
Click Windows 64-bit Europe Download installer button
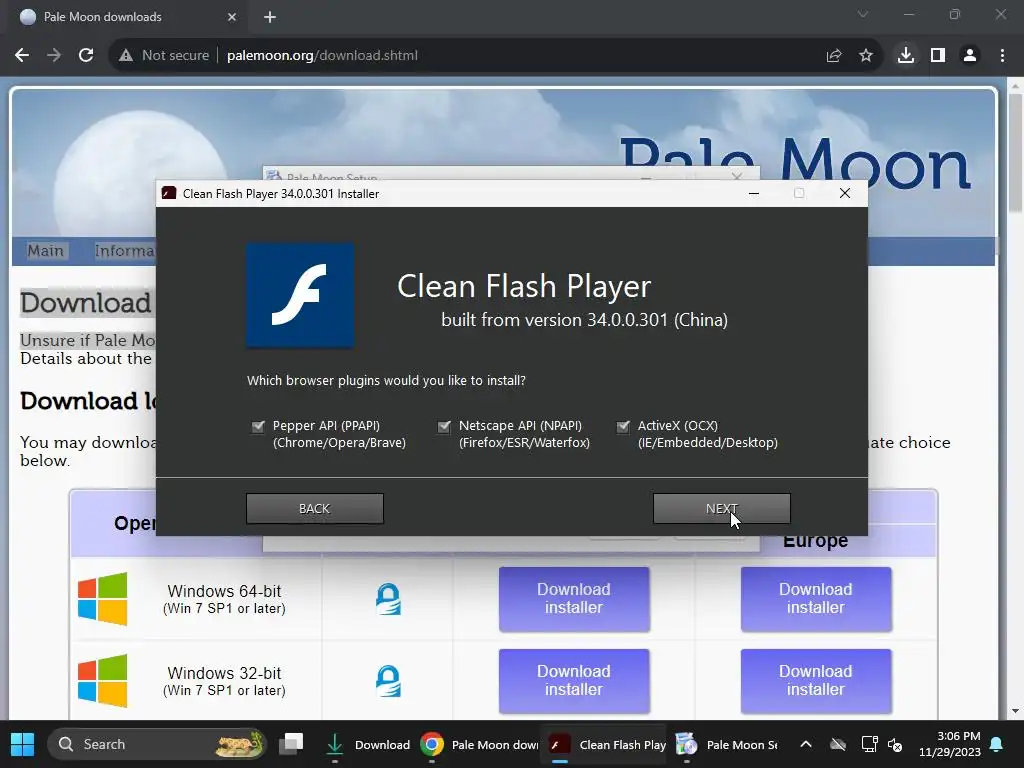pyautogui.click(x=816, y=599)
